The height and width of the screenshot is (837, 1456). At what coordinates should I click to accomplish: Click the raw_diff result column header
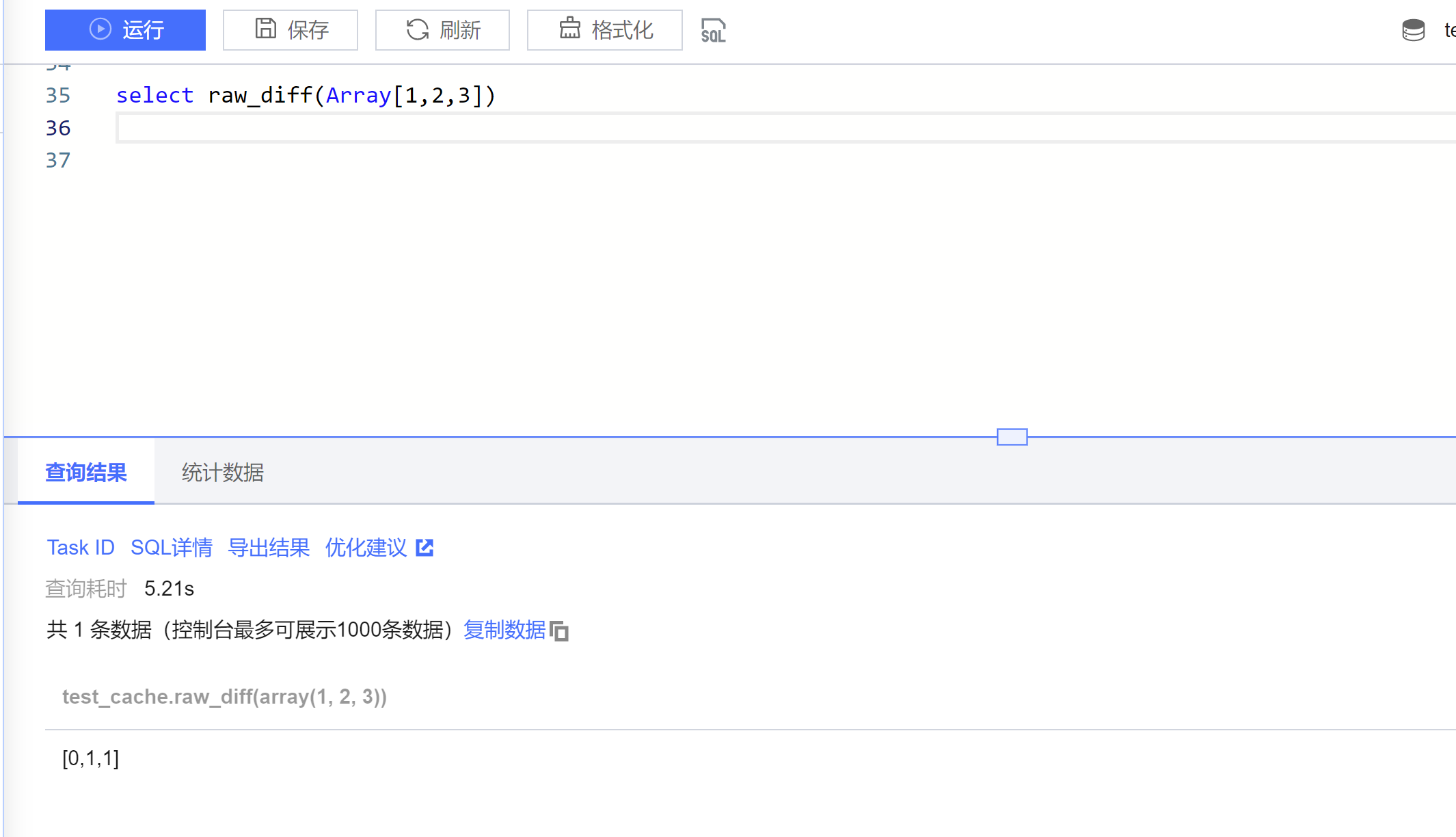click(224, 697)
